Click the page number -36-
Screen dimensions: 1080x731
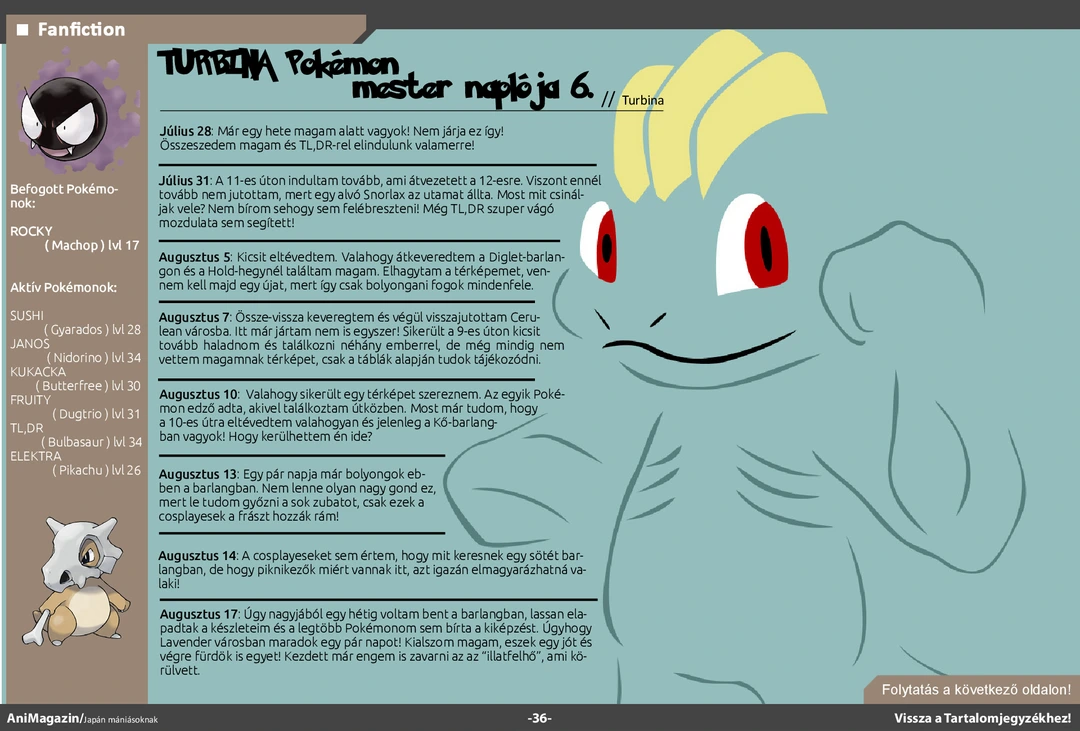click(x=540, y=719)
